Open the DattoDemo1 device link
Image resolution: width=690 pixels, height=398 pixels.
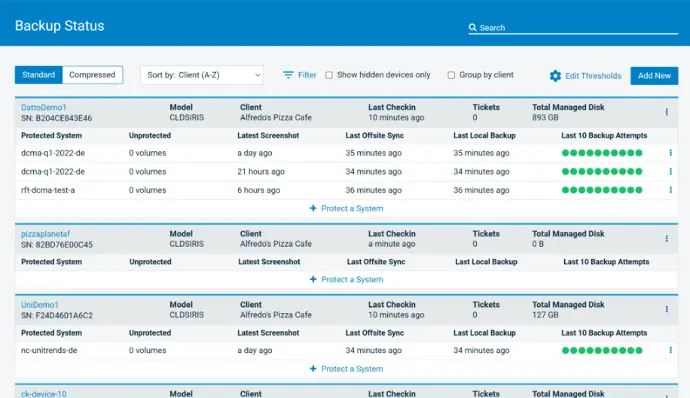click(x=44, y=107)
